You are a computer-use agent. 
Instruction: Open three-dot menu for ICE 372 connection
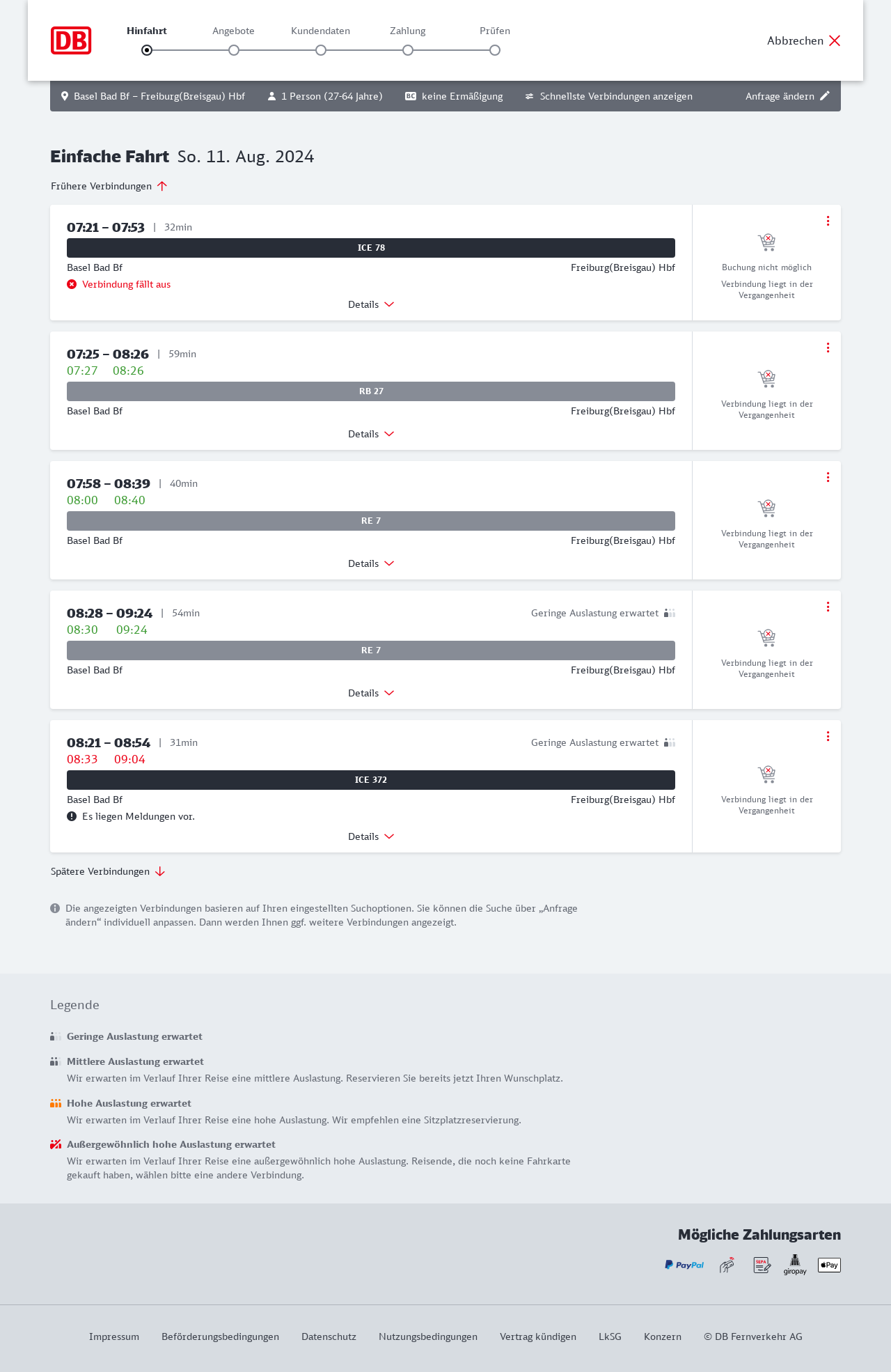point(828,736)
